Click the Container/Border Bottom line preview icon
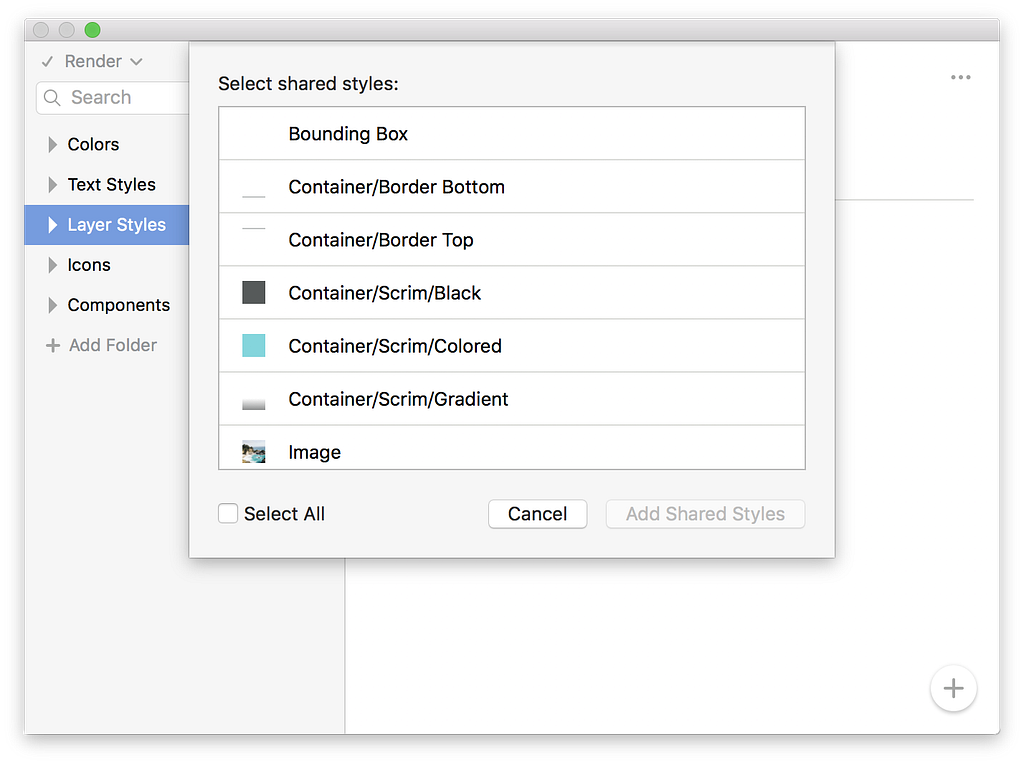Screen dimensions: 1024x764 click(254, 196)
